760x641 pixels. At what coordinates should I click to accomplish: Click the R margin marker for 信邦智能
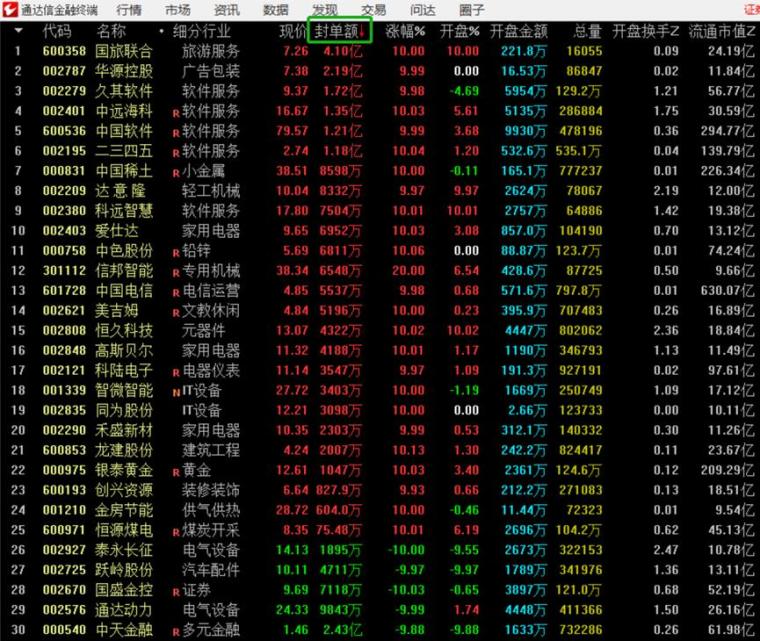pyautogui.click(x=176, y=273)
